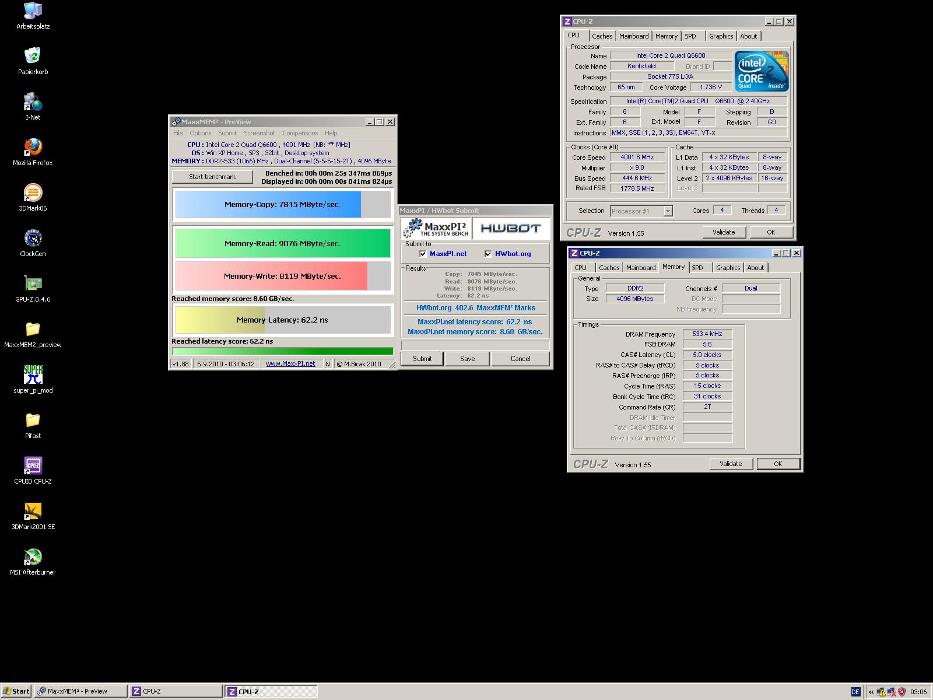Click the MaxxPI² logo in submit dialog
The image size is (933, 700).
tap(437, 228)
